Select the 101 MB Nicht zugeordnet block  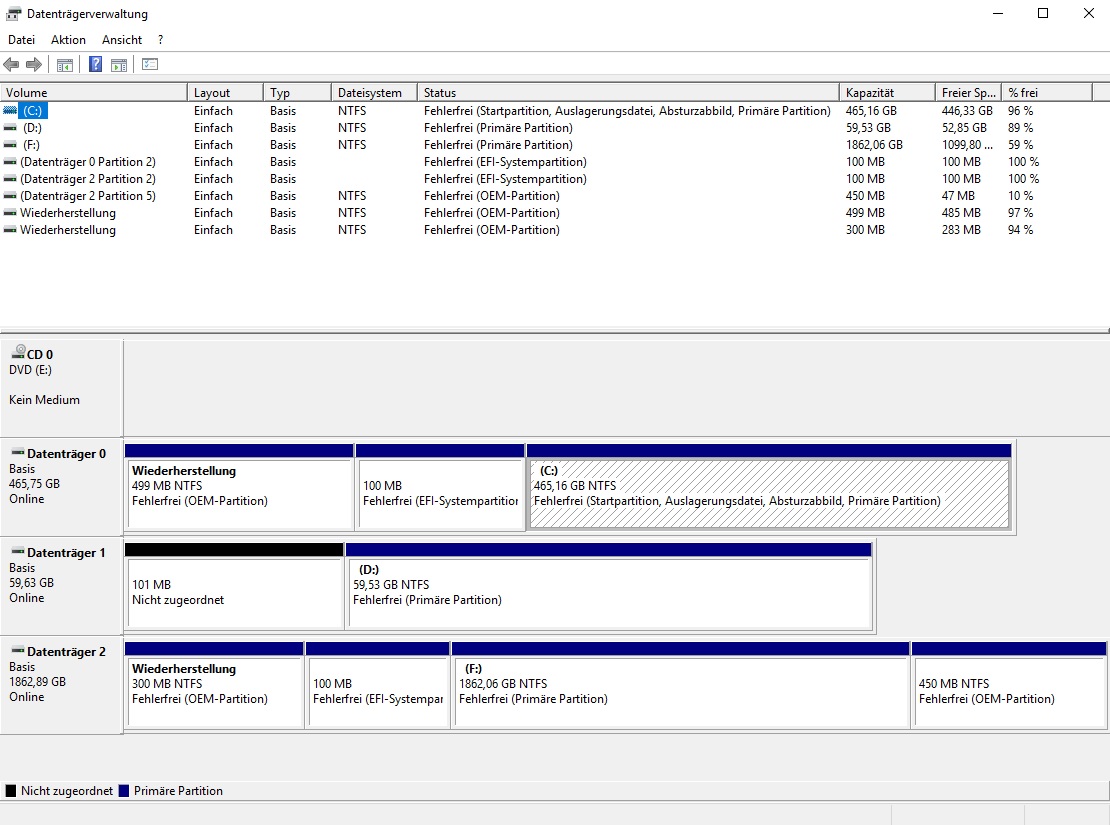click(x=234, y=586)
